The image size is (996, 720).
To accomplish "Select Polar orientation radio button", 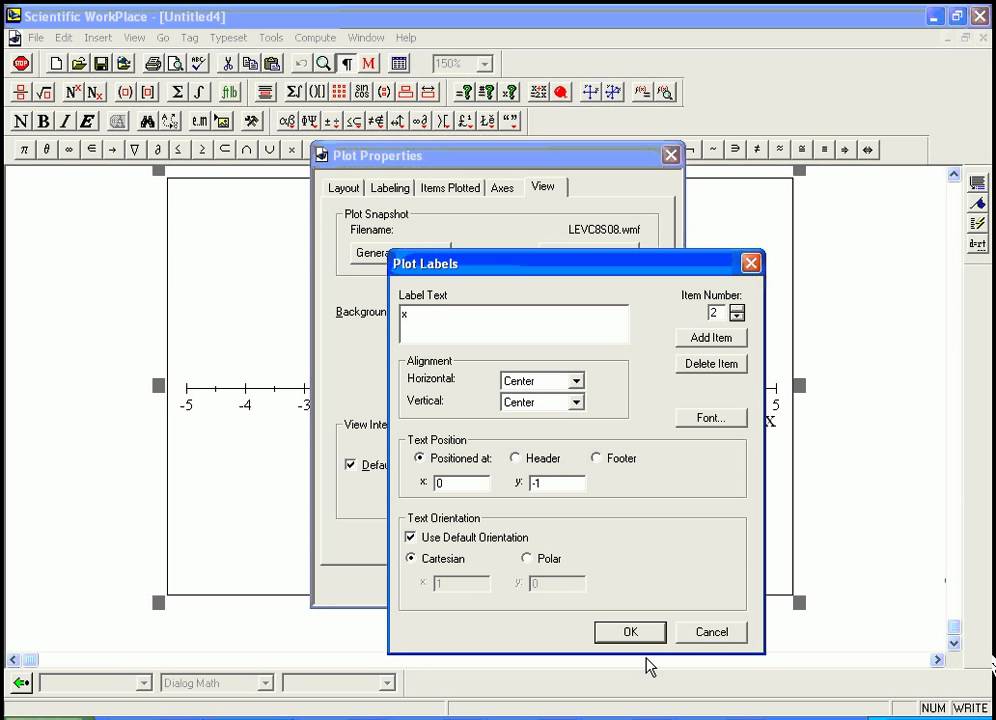I will [x=526, y=558].
